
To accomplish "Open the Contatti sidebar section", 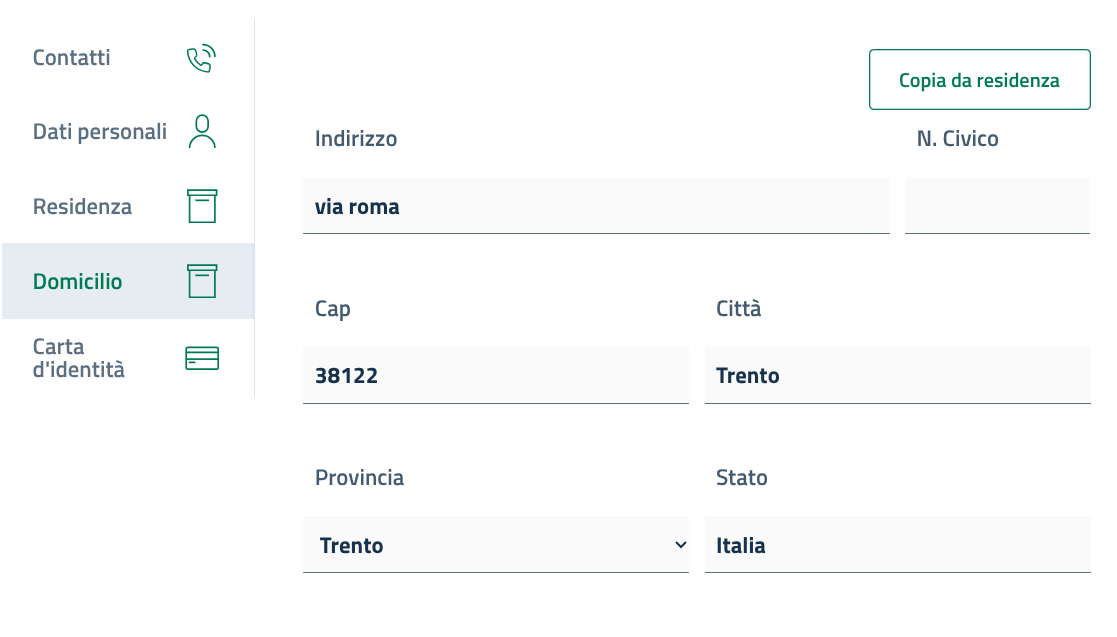I will coord(72,58).
